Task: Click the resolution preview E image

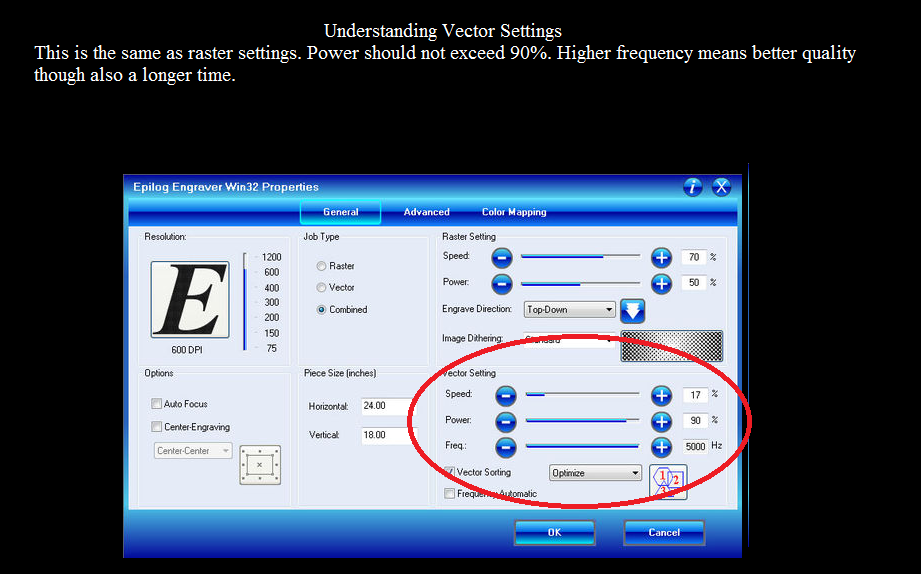Action: 190,300
